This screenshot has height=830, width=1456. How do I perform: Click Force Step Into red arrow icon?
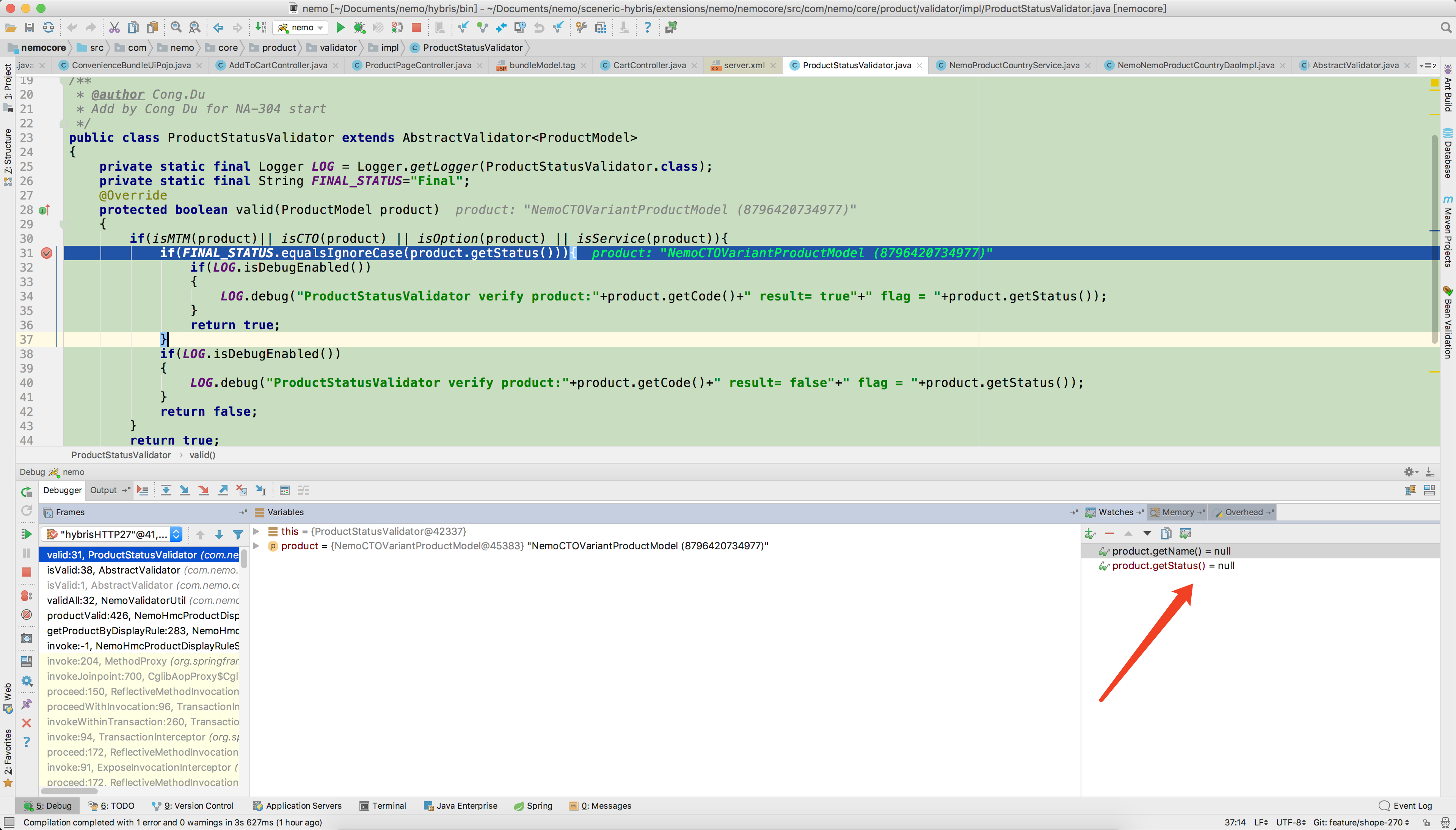(203, 490)
